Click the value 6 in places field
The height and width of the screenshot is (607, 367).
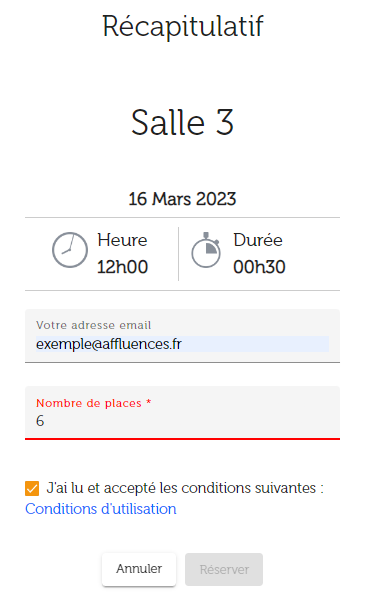tap(40, 420)
